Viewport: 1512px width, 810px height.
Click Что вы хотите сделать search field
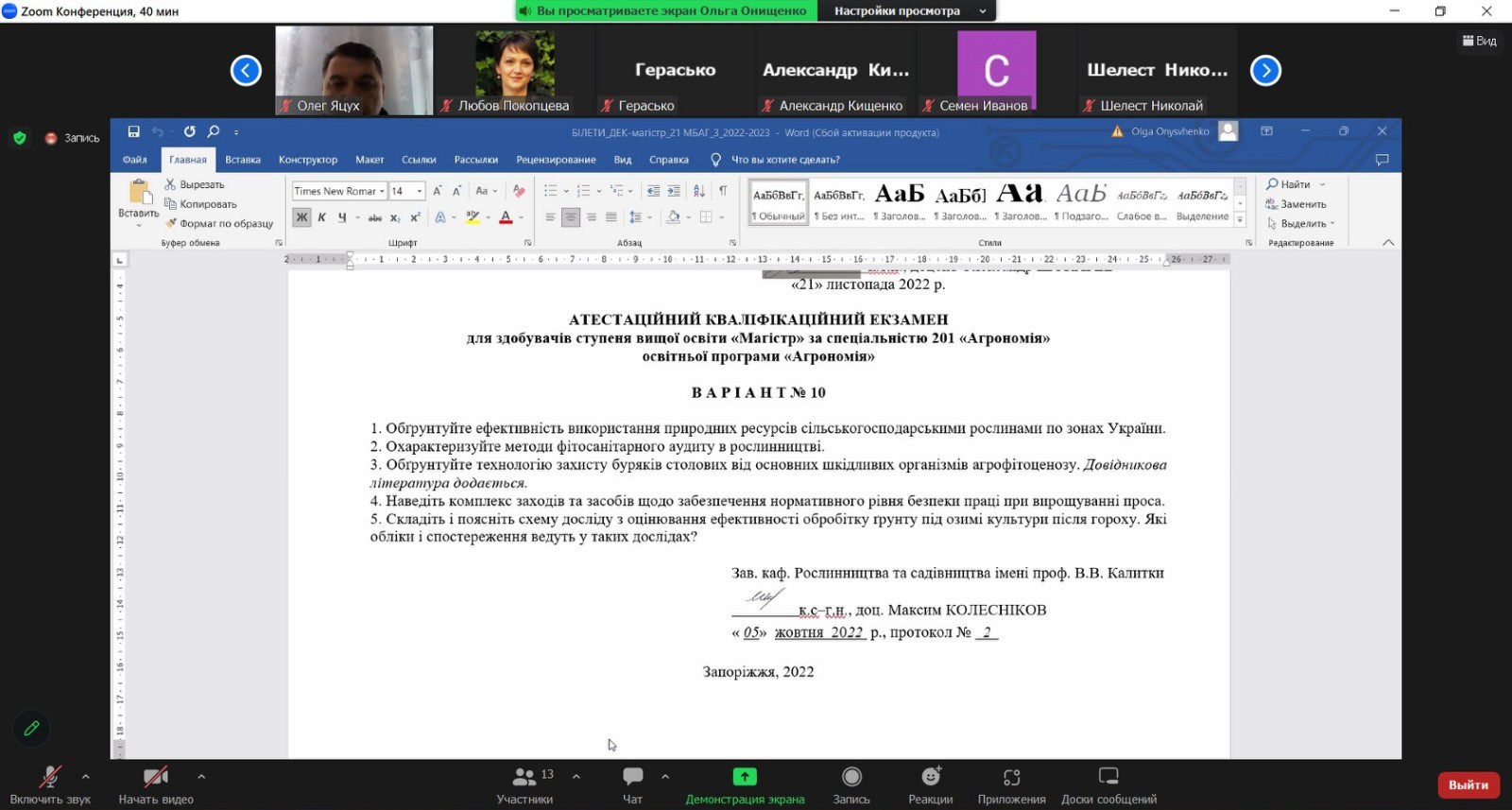click(x=785, y=160)
